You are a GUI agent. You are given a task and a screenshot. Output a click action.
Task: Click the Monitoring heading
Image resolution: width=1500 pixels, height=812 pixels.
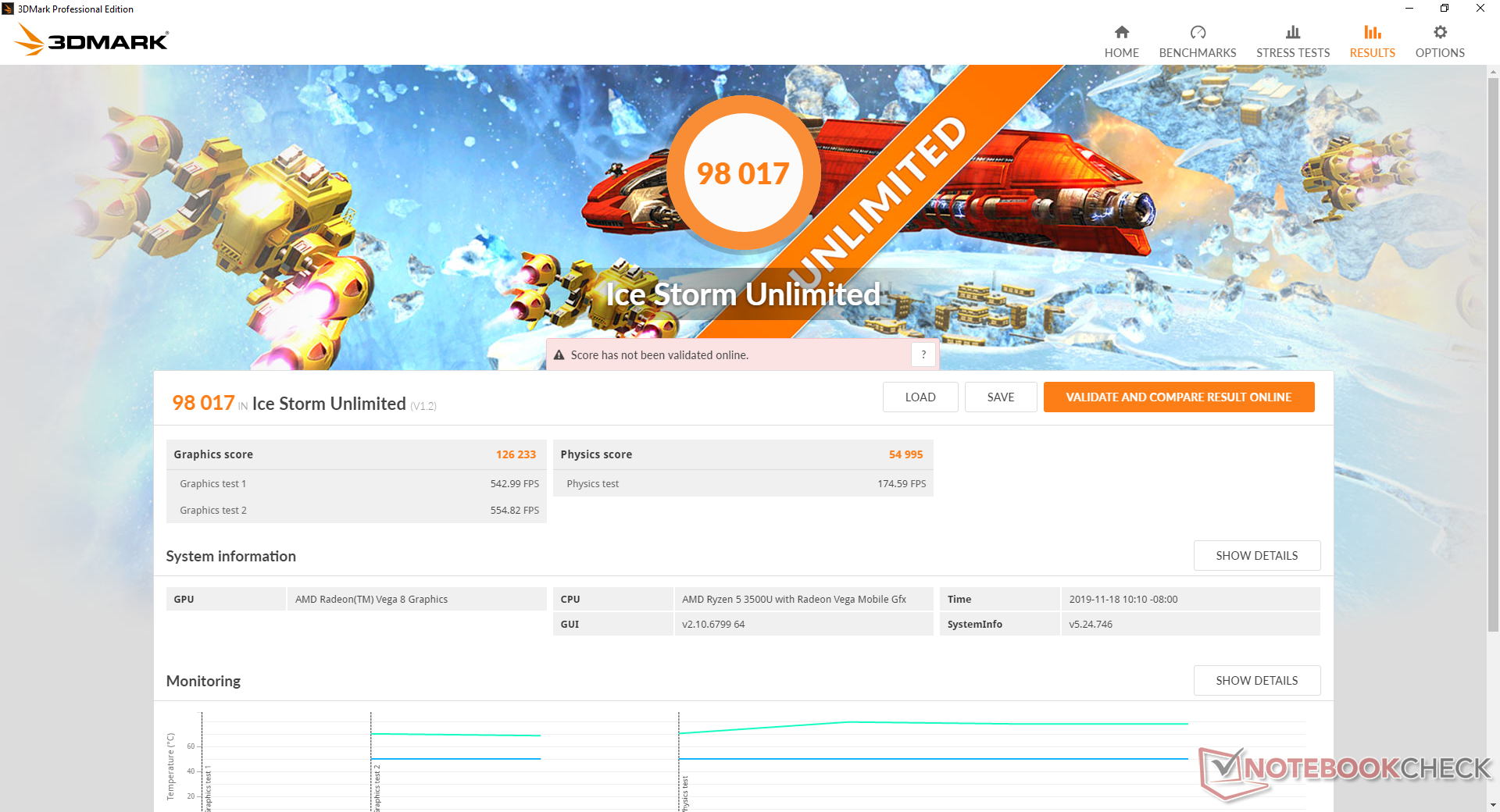203,681
